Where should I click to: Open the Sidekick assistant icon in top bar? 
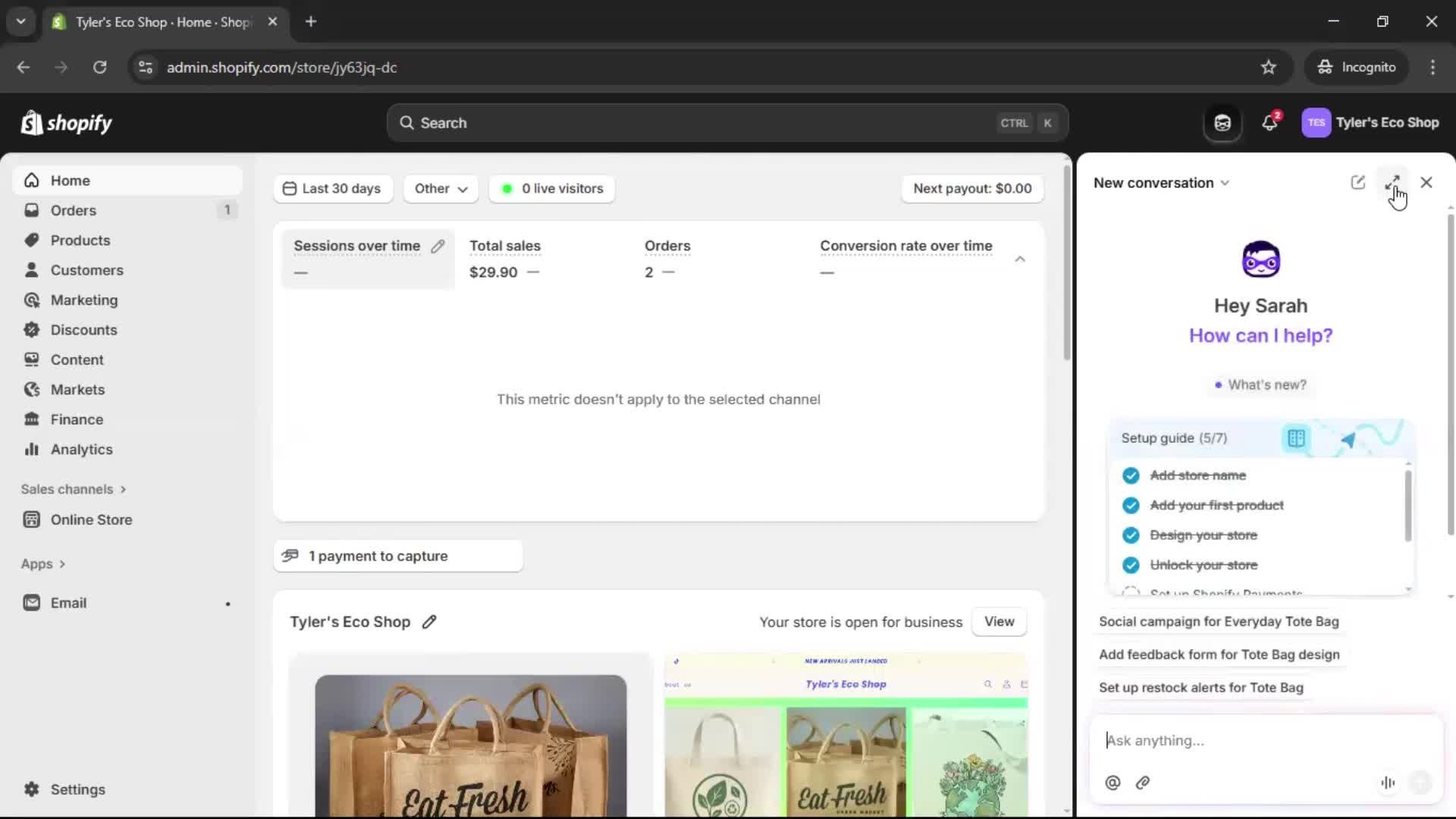(1222, 122)
